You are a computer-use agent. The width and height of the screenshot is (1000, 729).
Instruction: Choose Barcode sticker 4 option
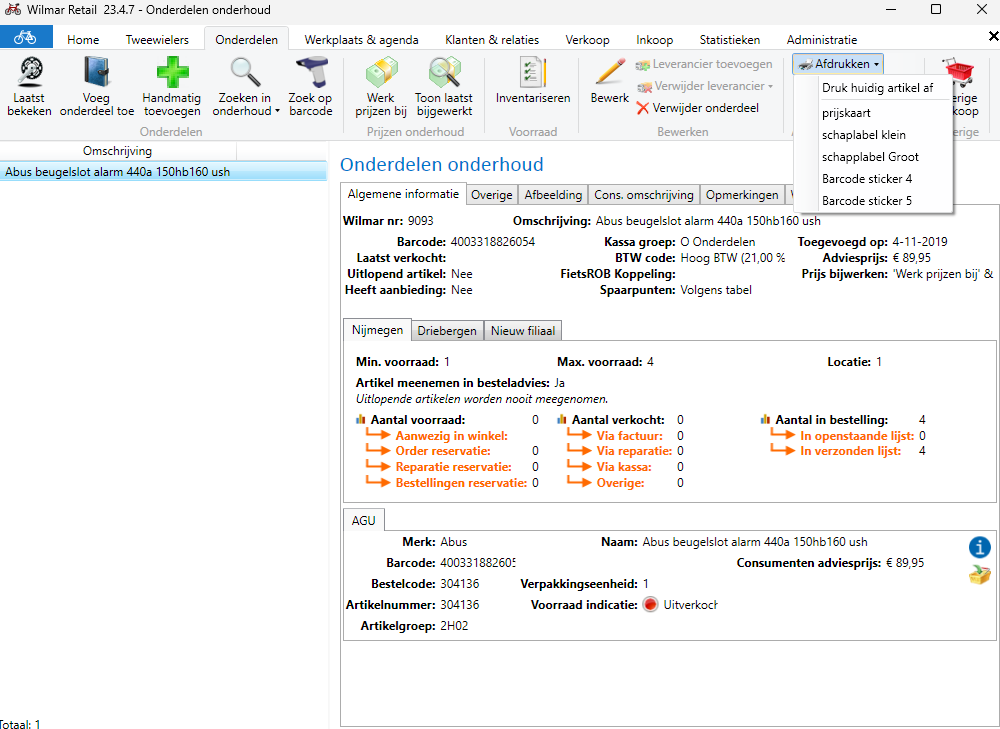click(x=866, y=179)
